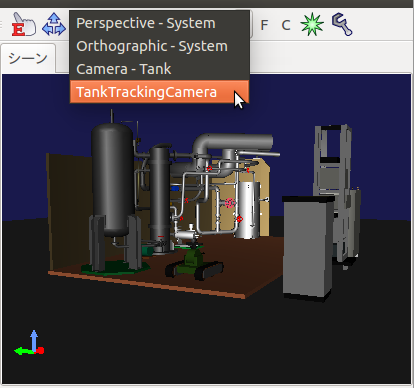Select TankTrackingCamera option
This screenshot has width=414, height=388.
[x=159, y=92]
